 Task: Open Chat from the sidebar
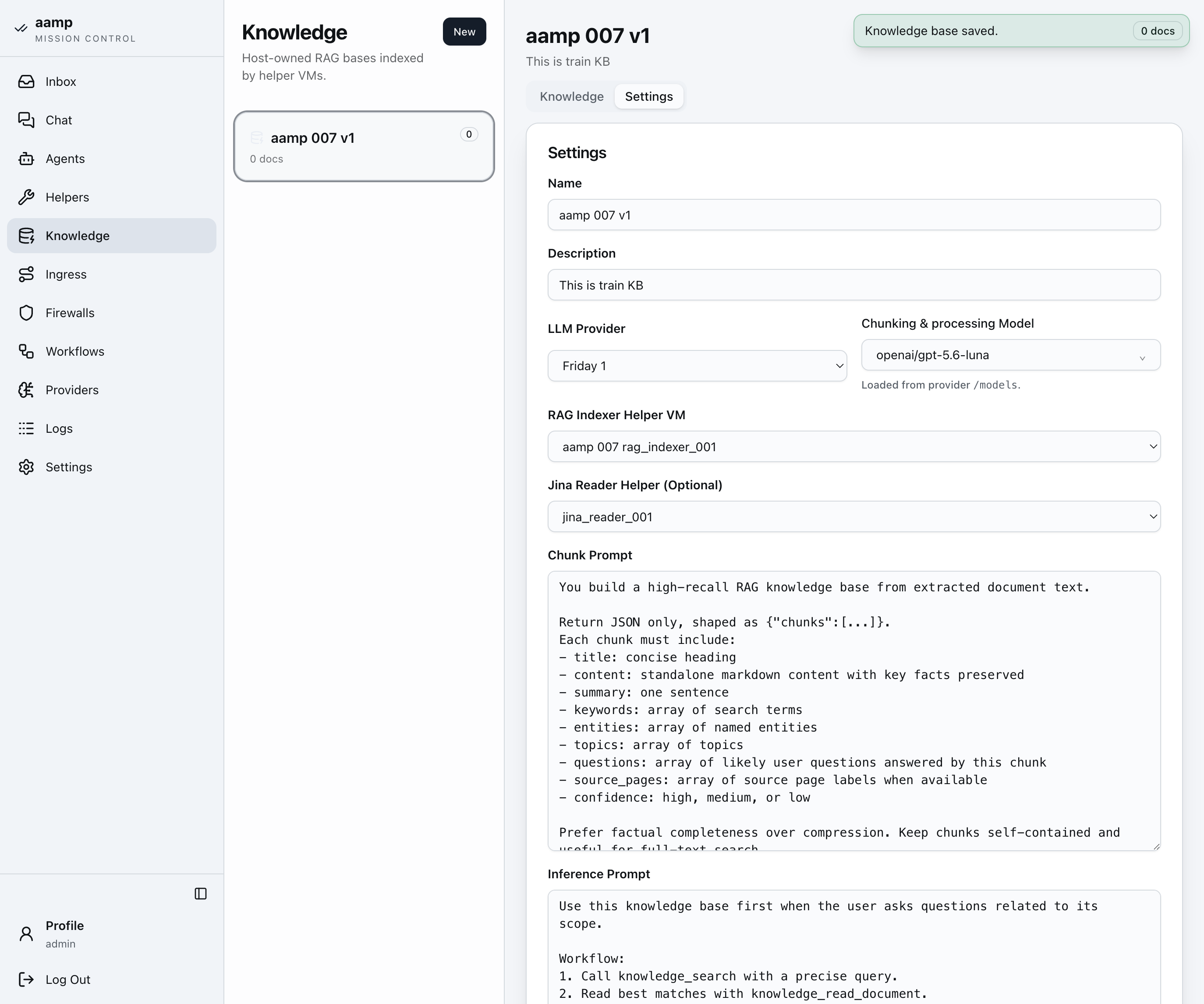point(111,120)
